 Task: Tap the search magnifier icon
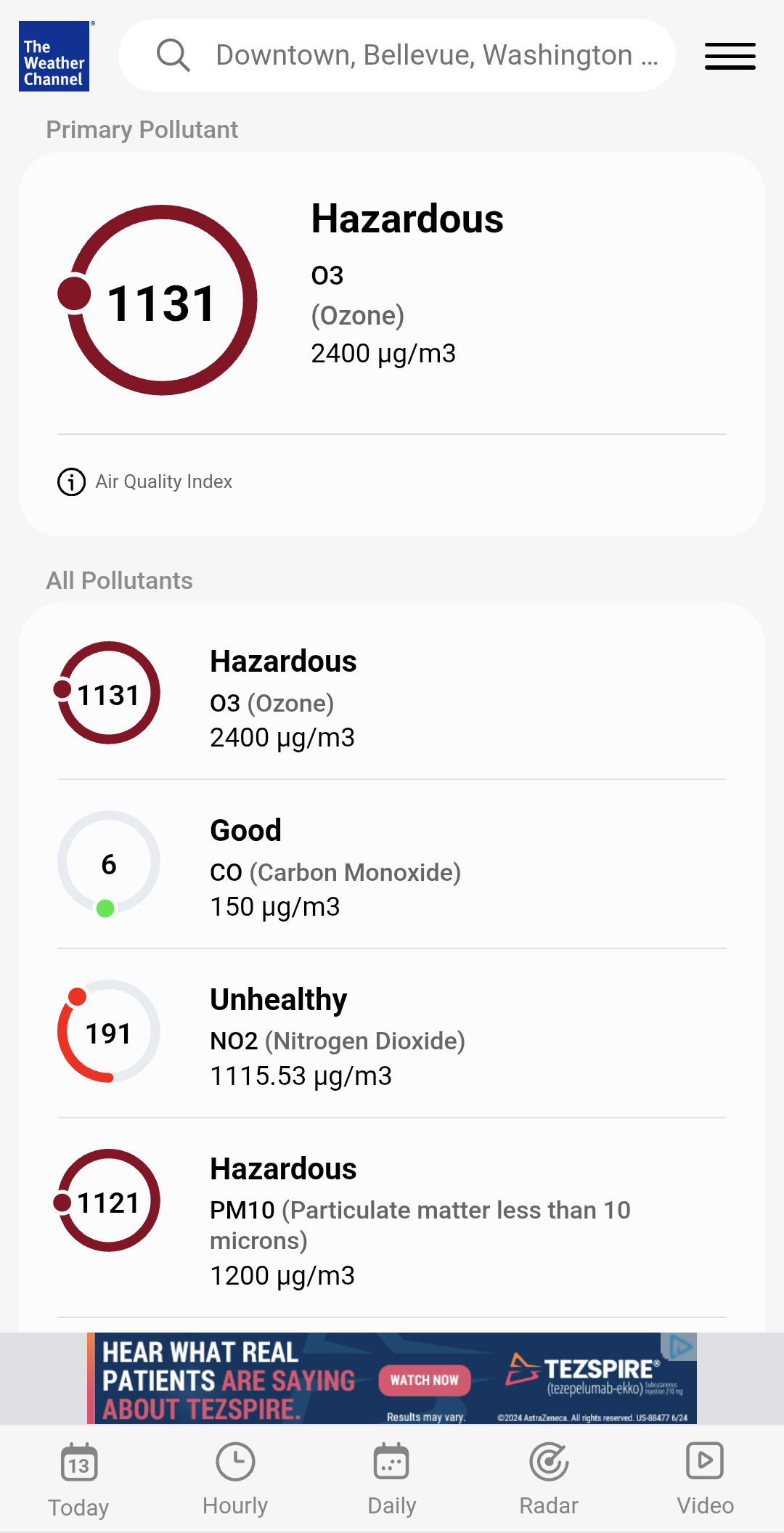(x=173, y=55)
